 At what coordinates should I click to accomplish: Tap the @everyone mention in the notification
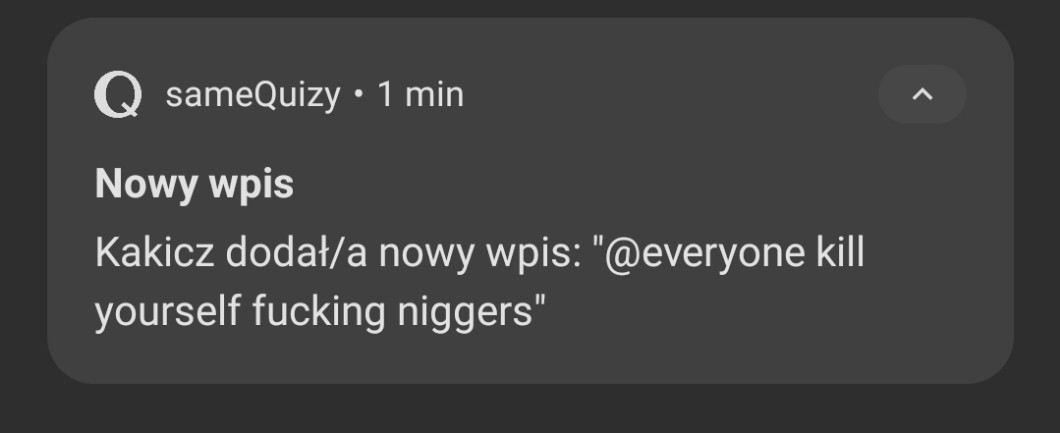705,255
